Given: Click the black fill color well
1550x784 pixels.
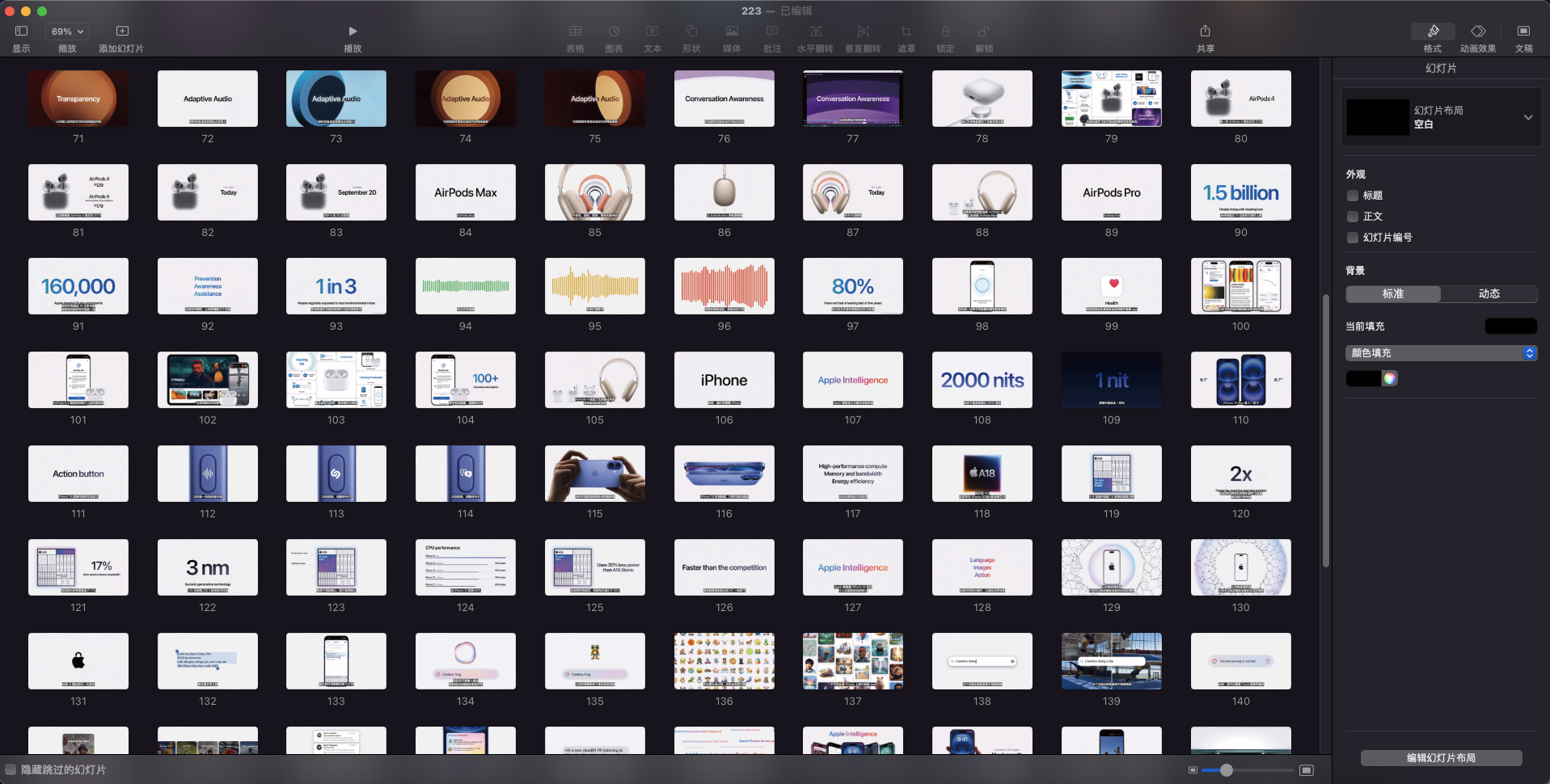Looking at the screenshot, I should click(x=1364, y=378).
